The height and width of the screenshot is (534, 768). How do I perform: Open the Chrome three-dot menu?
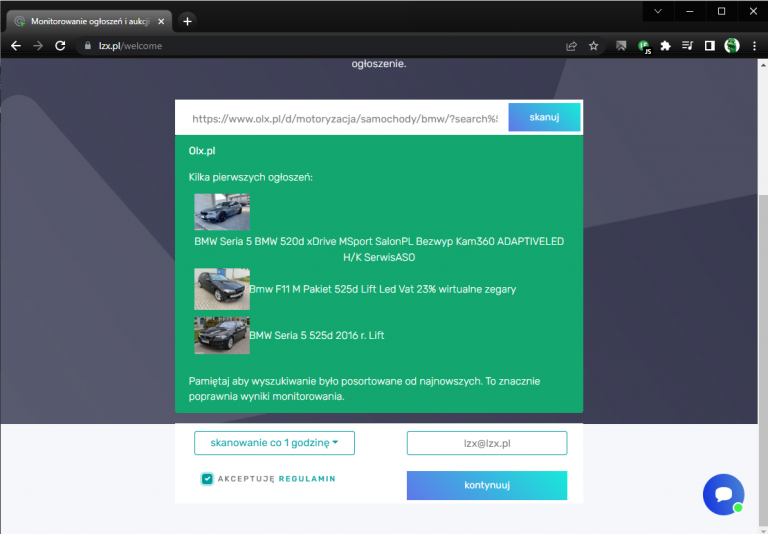(754, 46)
